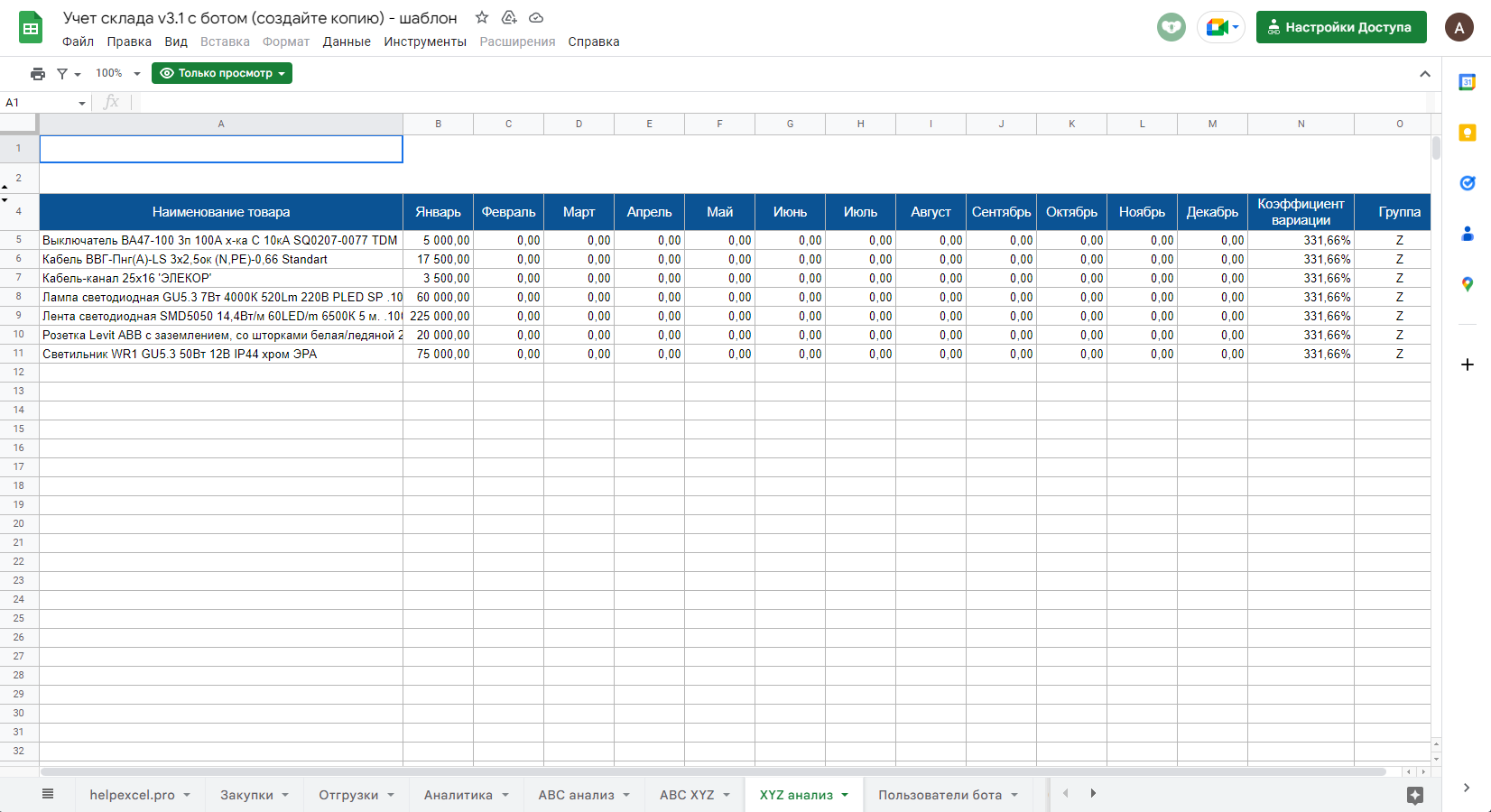The width and height of the screenshot is (1491, 812).
Task: Open the Google Sheets home icon
Action: click(x=31, y=27)
